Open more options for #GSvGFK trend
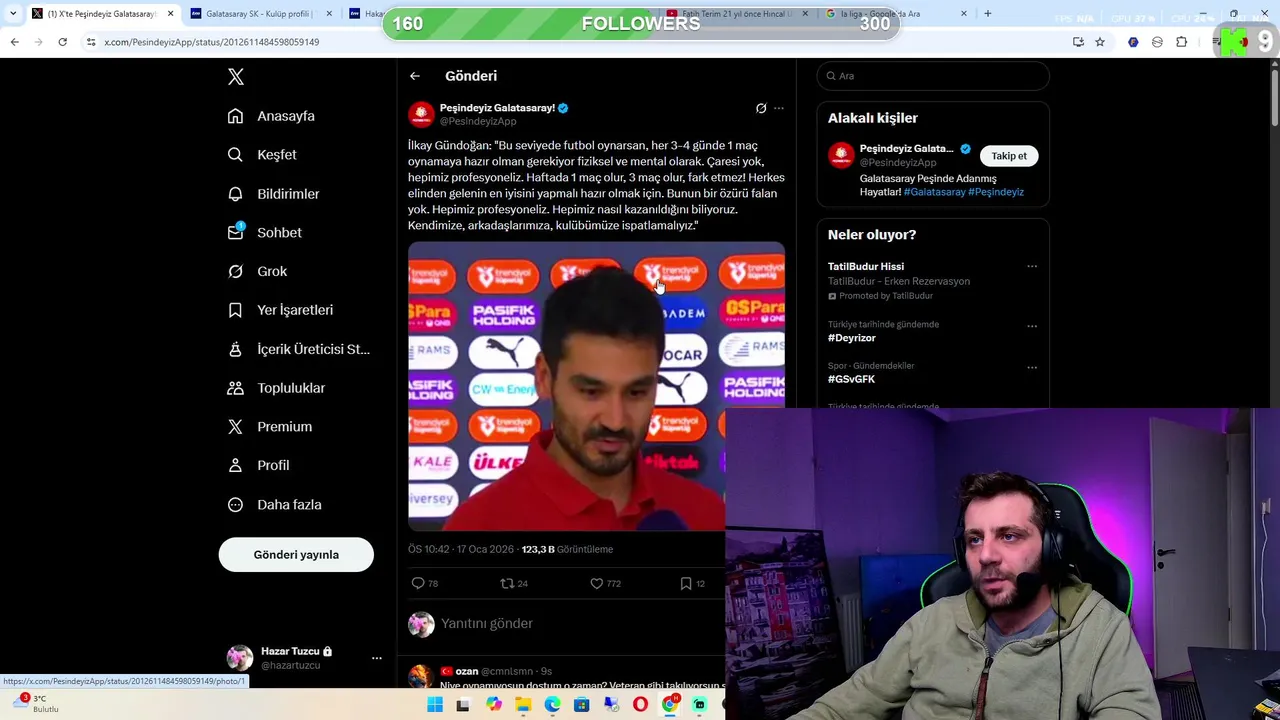This screenshot has width=1280, height=720. pos(1032,367)
